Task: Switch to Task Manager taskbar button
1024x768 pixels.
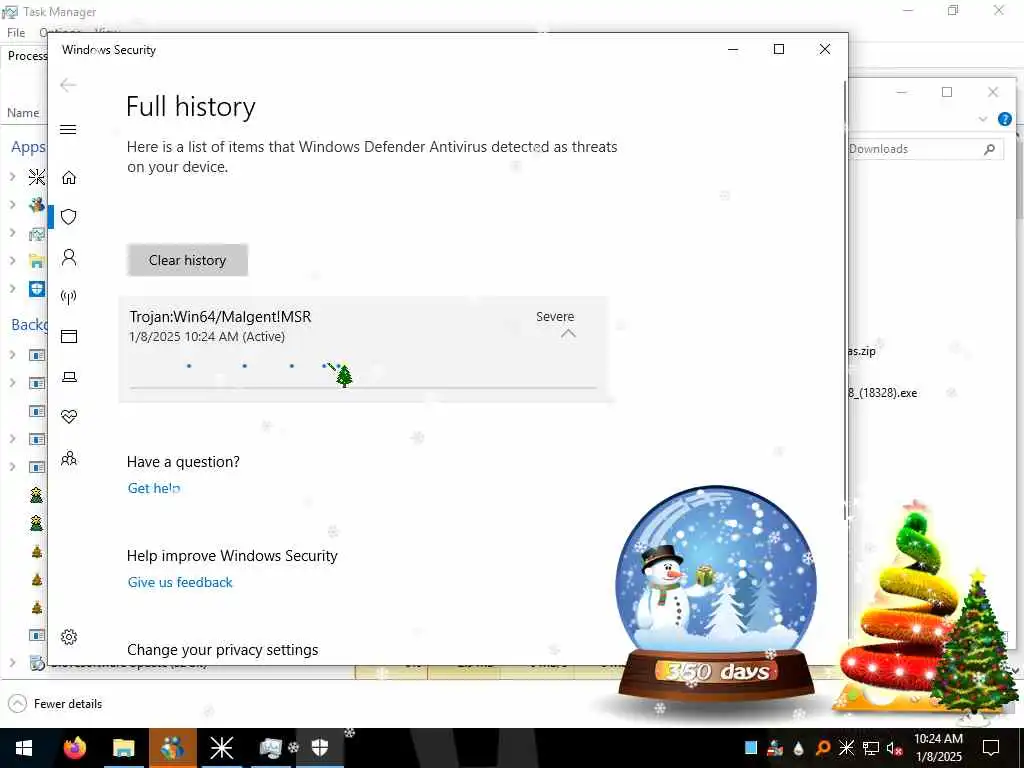Action: tap(270, 748)
